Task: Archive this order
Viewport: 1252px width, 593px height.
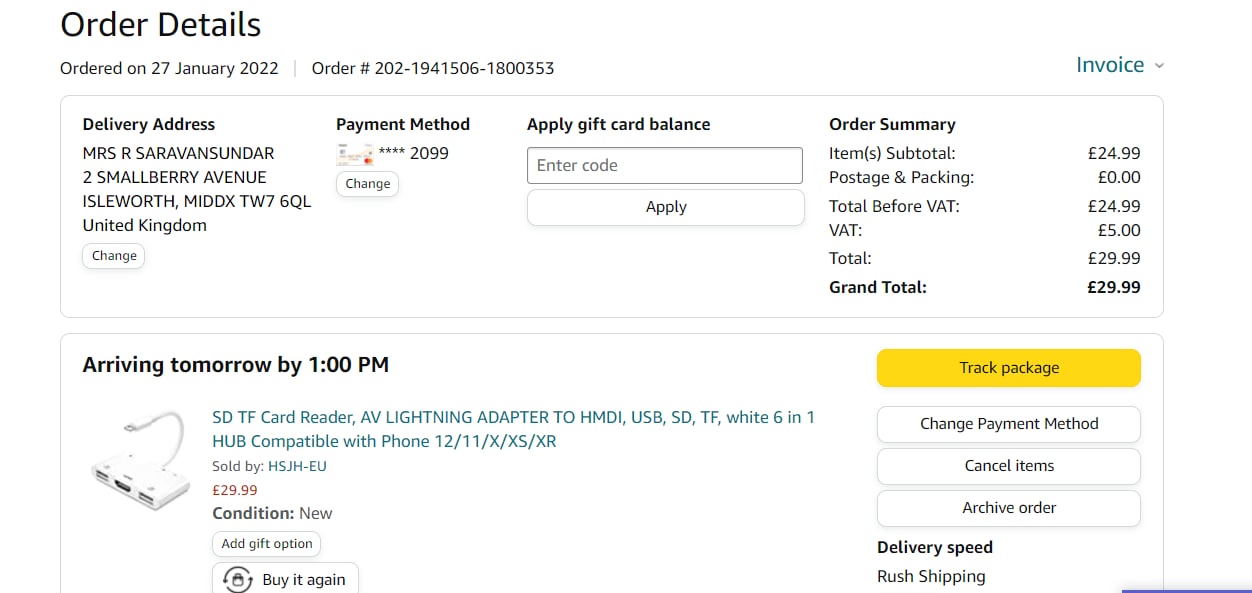Action: click(x=1008, y=508)
